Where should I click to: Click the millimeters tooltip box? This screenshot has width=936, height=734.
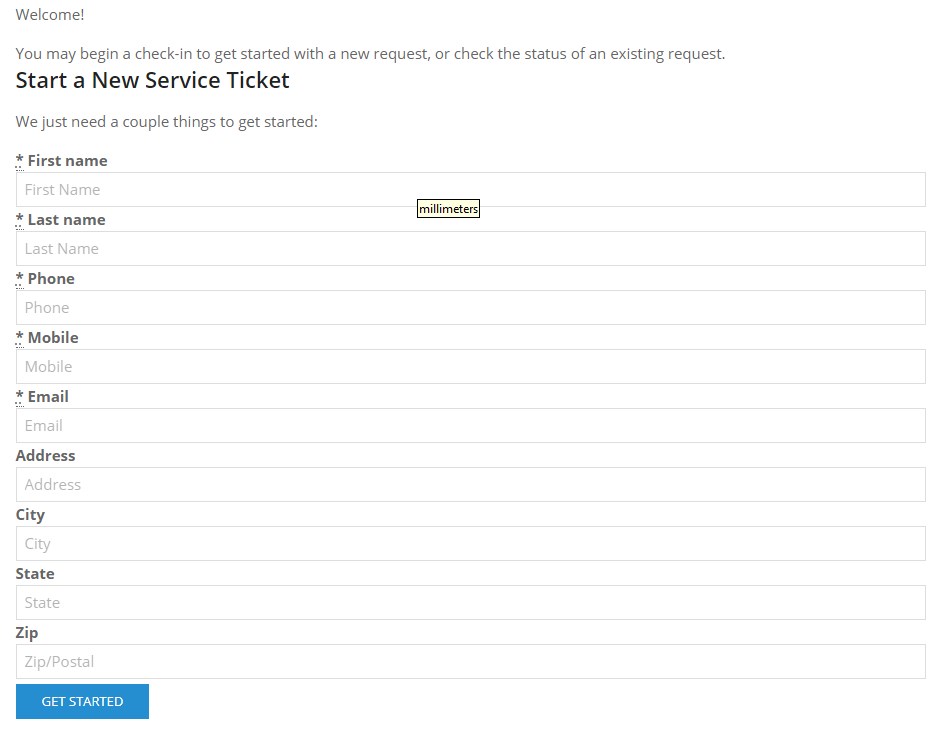(448, 209)
